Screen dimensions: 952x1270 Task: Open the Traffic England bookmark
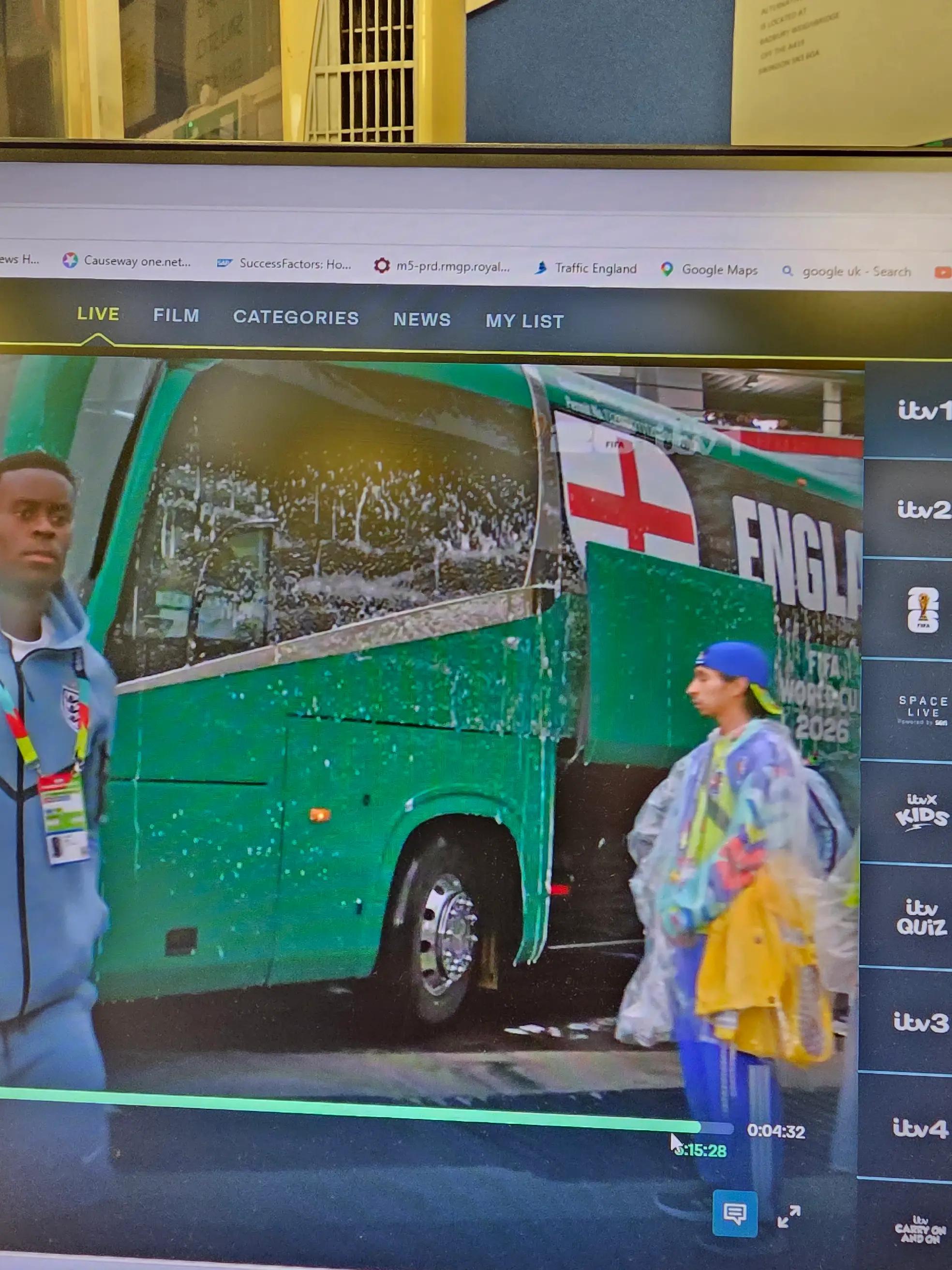[x=586, y=268]
